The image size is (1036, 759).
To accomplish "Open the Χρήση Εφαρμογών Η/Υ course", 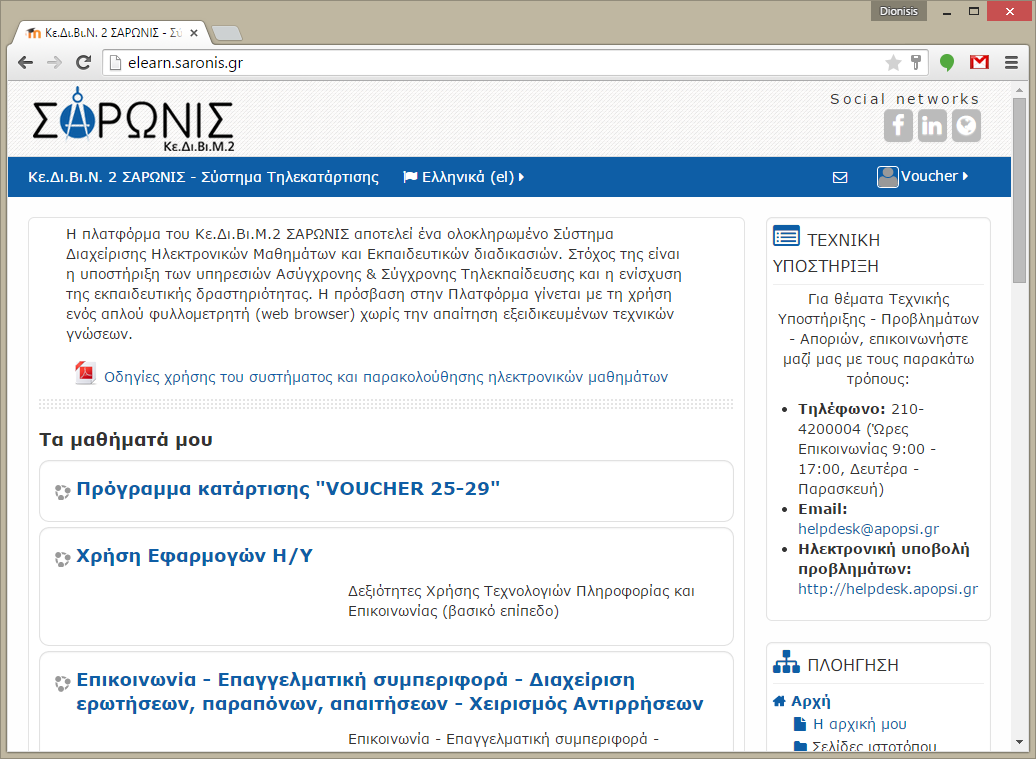I will (x=194, y=556).
